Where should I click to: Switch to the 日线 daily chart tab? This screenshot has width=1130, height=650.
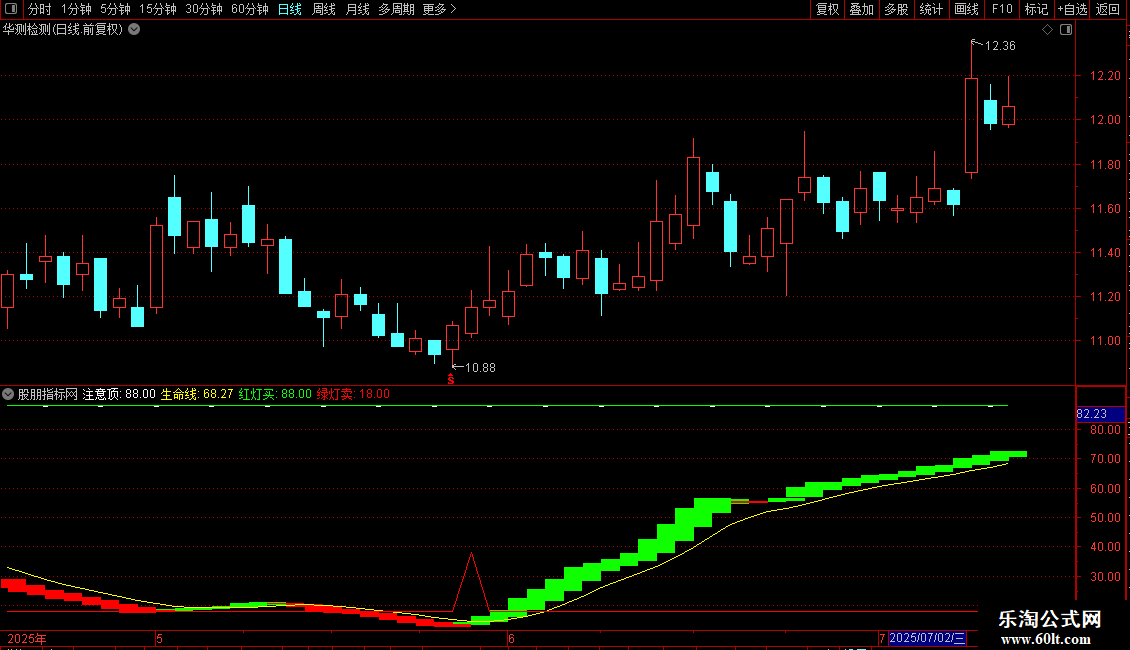[x=290, y=9]
